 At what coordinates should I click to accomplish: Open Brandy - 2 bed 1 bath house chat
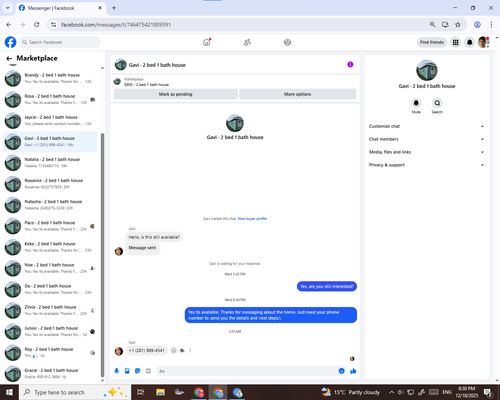pyautogui.click(x=50, y=78)
